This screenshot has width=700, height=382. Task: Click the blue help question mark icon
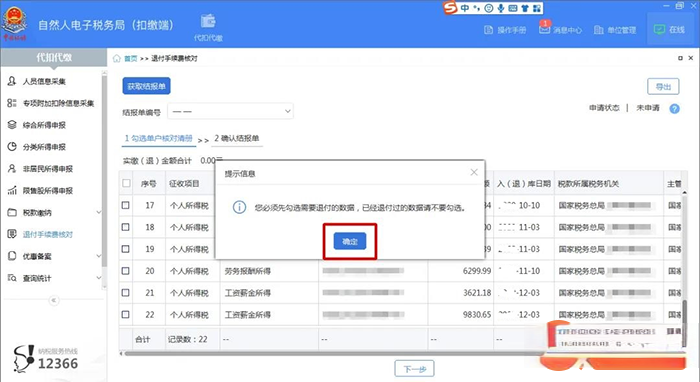click(675, 108)
